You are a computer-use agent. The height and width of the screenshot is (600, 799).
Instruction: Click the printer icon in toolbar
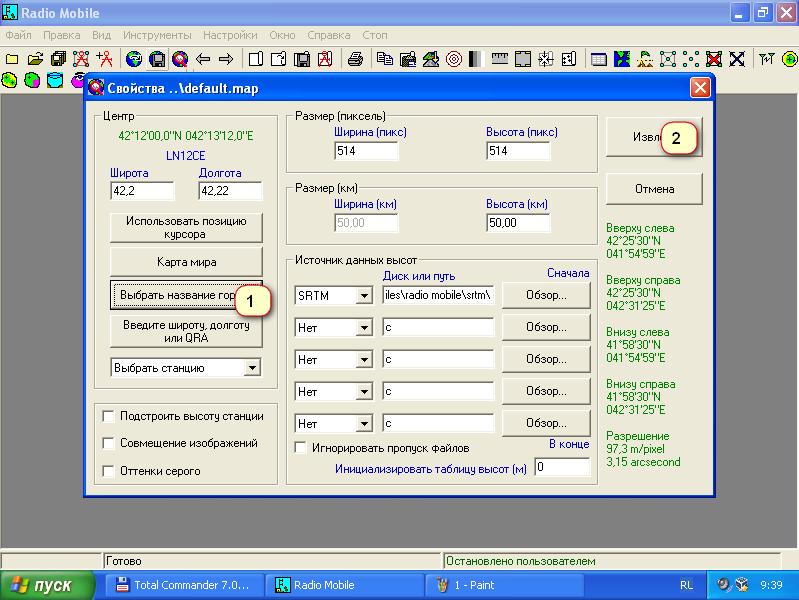pyautogui.click(x=355, y=59)
